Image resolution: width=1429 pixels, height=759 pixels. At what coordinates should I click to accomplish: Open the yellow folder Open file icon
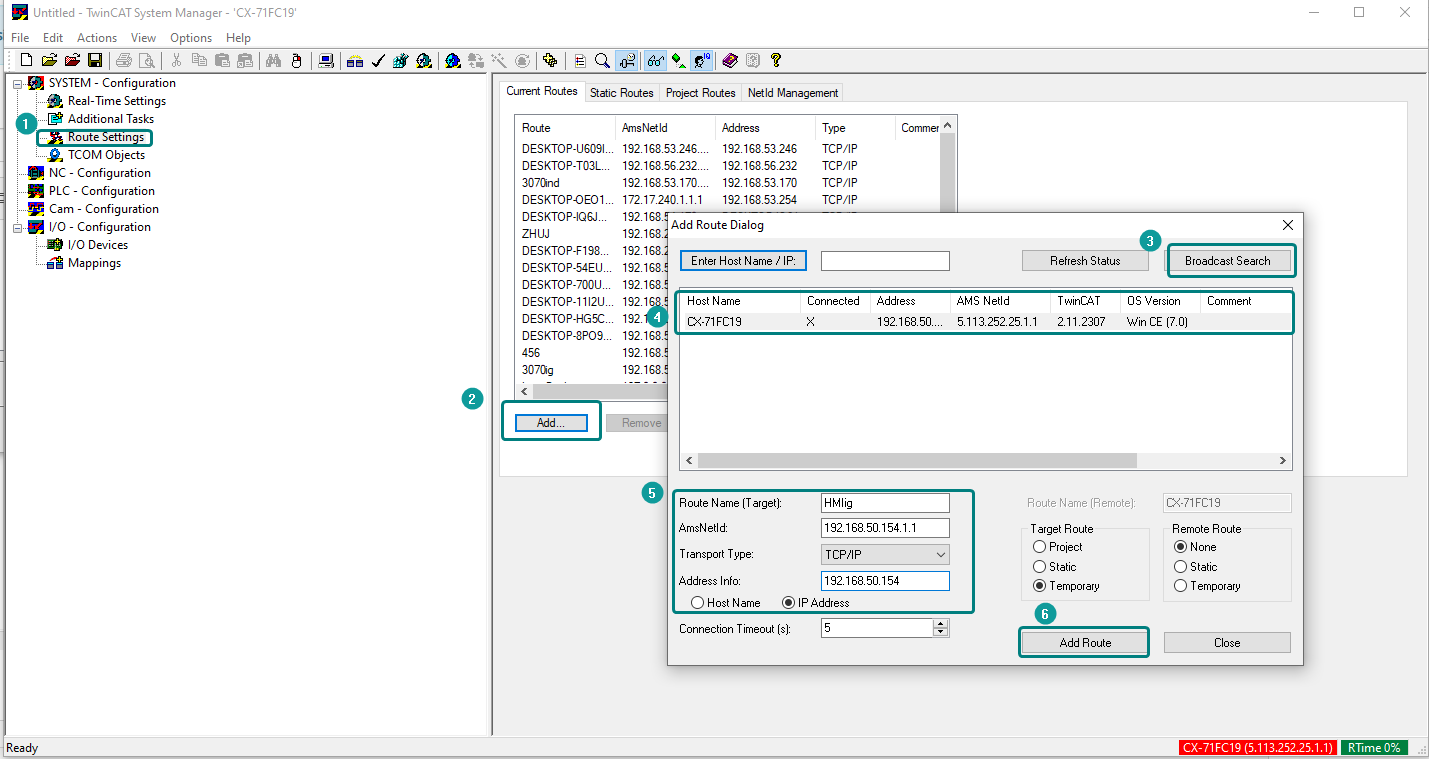(49, 61)
